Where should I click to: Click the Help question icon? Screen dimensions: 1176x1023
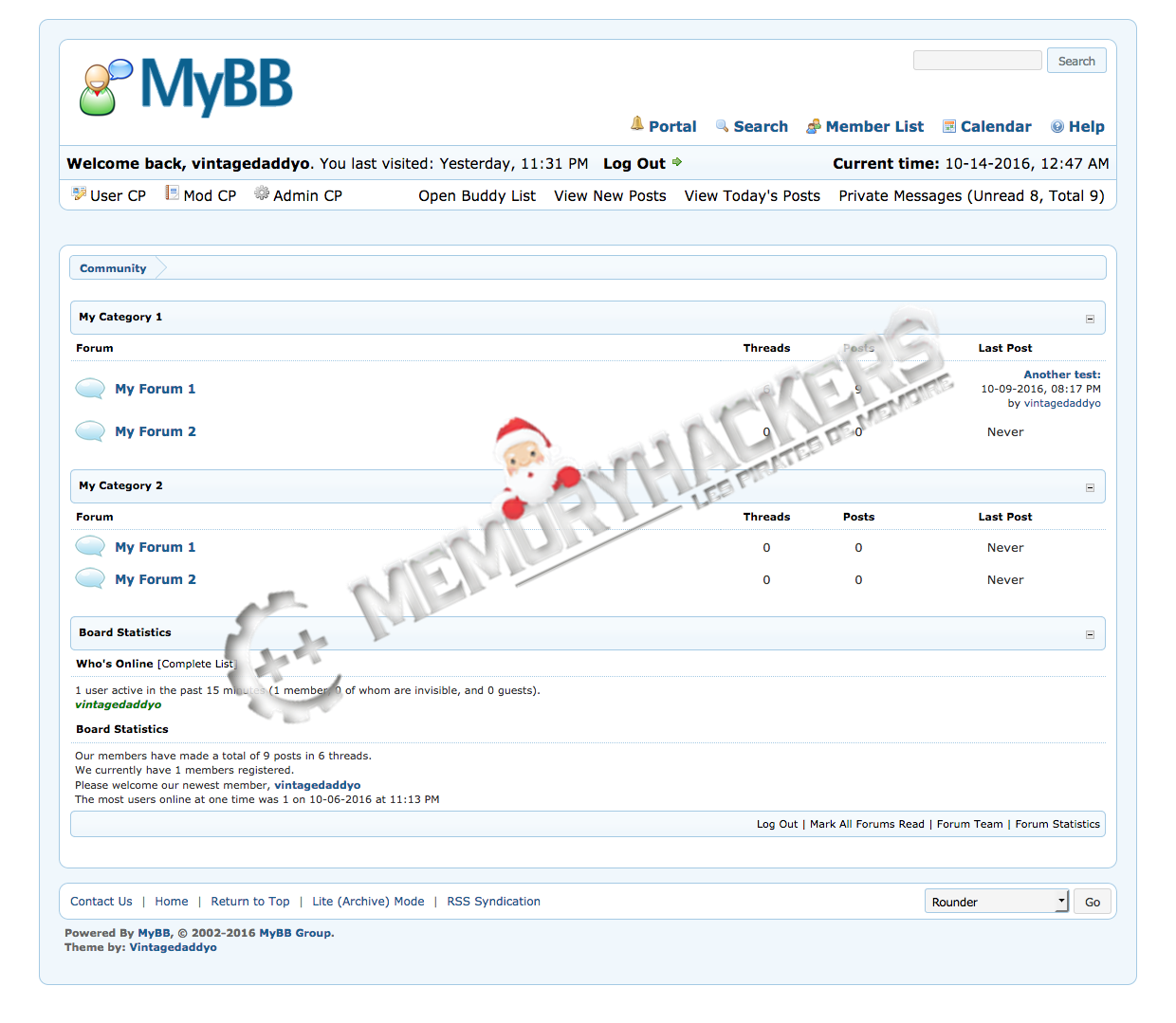pos(1057,126)
